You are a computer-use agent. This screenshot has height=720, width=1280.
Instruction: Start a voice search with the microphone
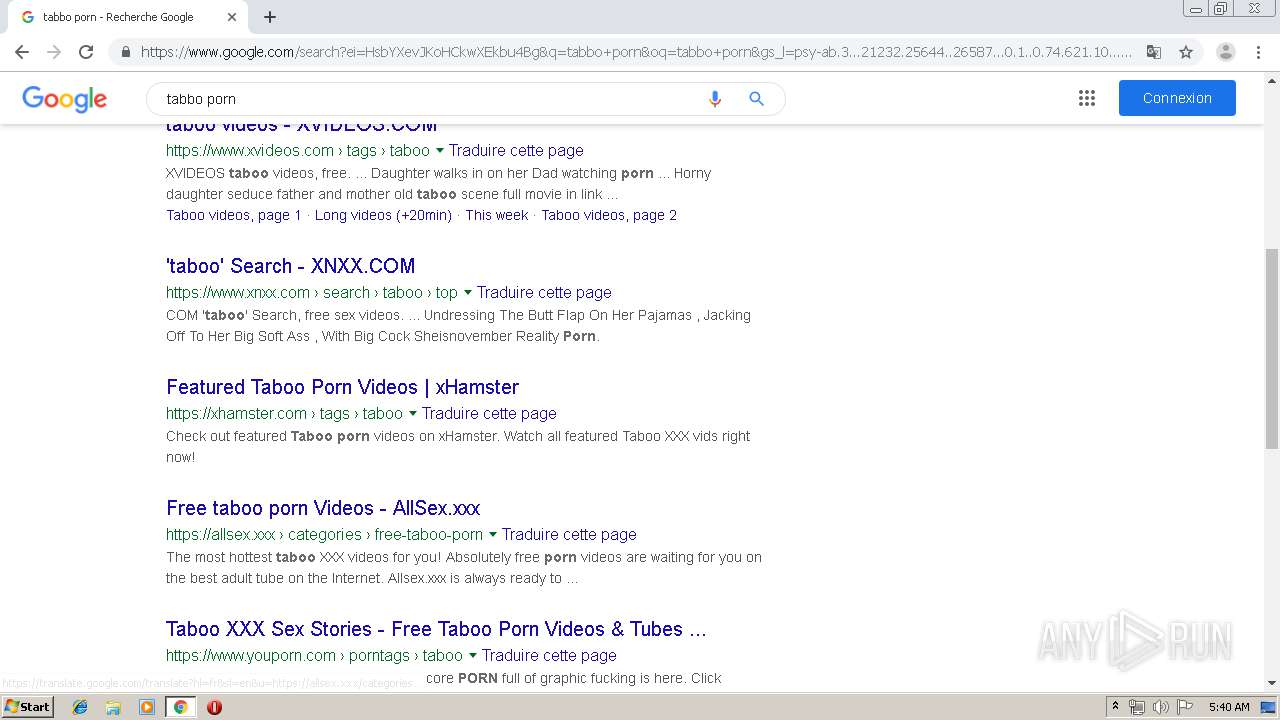[x=714, y=99]
